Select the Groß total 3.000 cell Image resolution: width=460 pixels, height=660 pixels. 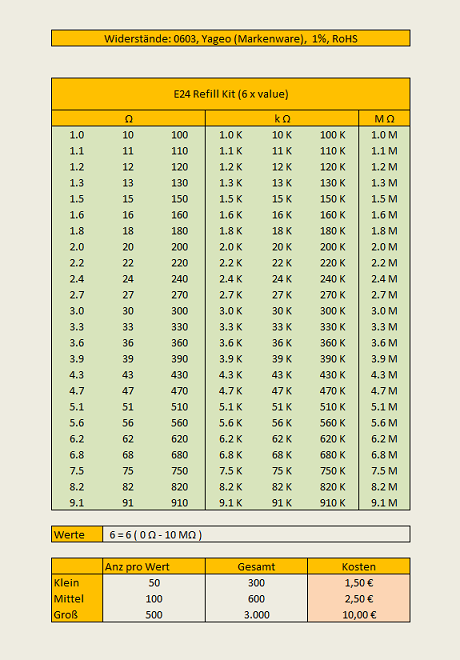coord(256,615)
